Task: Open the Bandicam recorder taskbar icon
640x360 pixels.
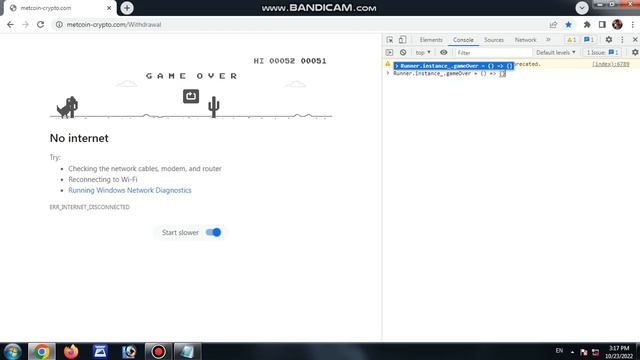Action: (158, 351)
